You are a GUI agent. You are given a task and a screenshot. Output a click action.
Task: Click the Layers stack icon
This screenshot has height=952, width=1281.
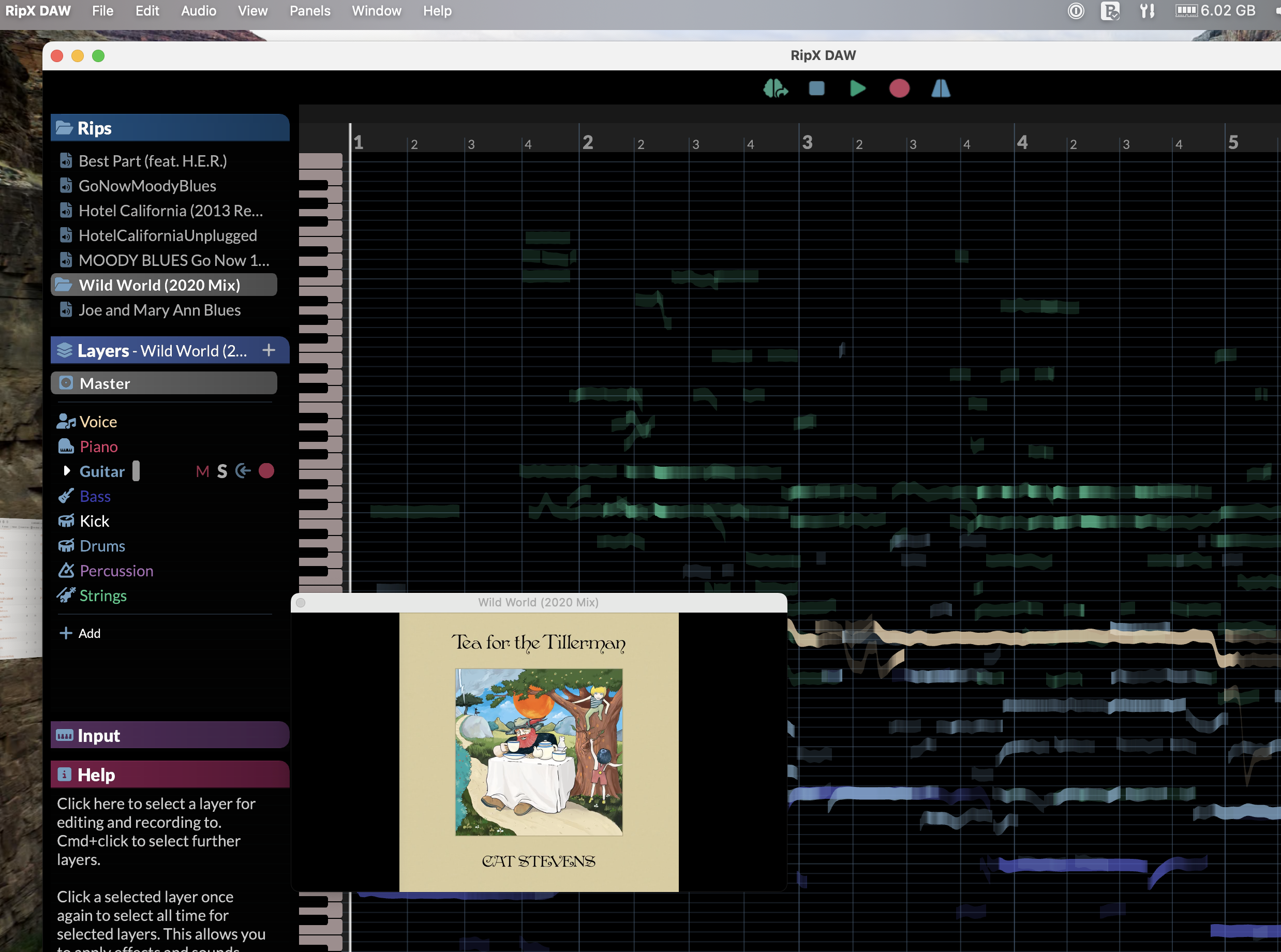coord(65,350)
